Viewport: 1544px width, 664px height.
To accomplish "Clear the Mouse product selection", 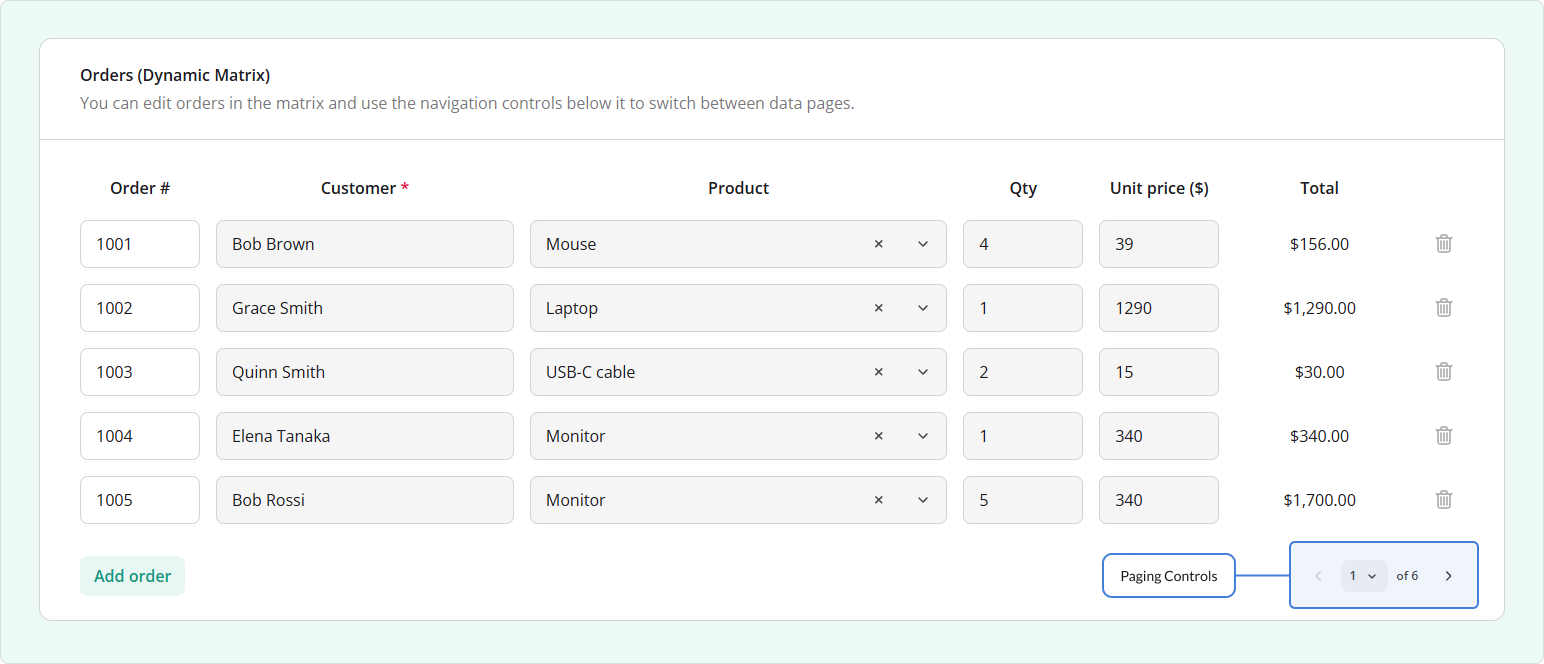I will tap(879, 244).
